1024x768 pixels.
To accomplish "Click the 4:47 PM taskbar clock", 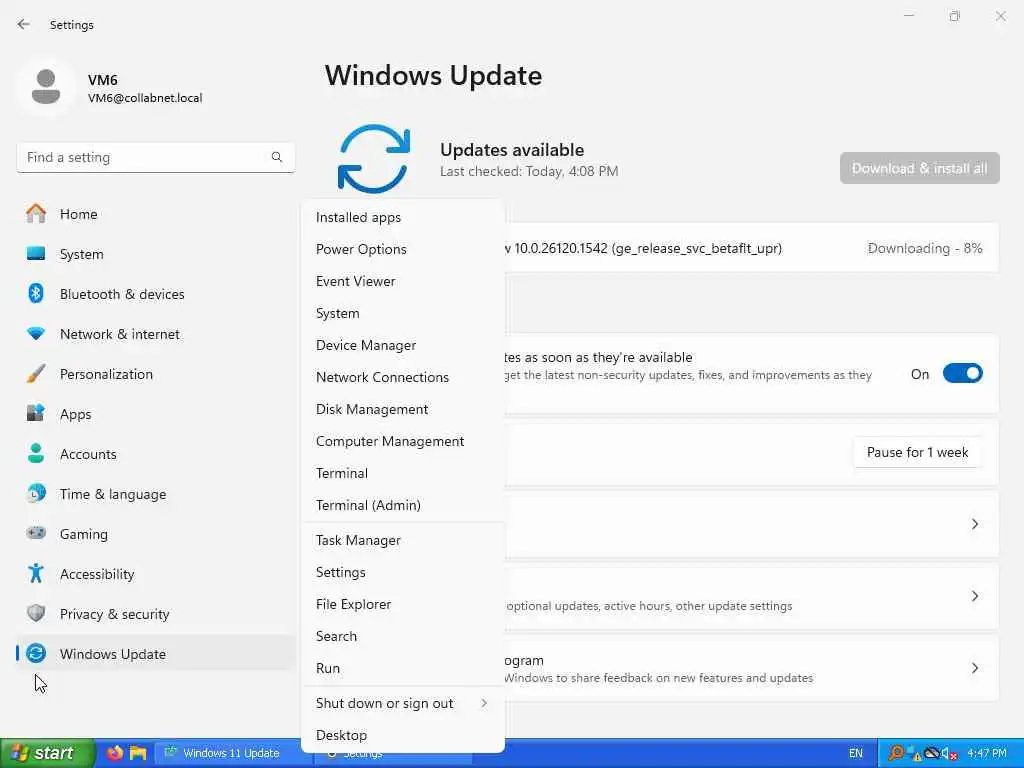I will 987,753.
